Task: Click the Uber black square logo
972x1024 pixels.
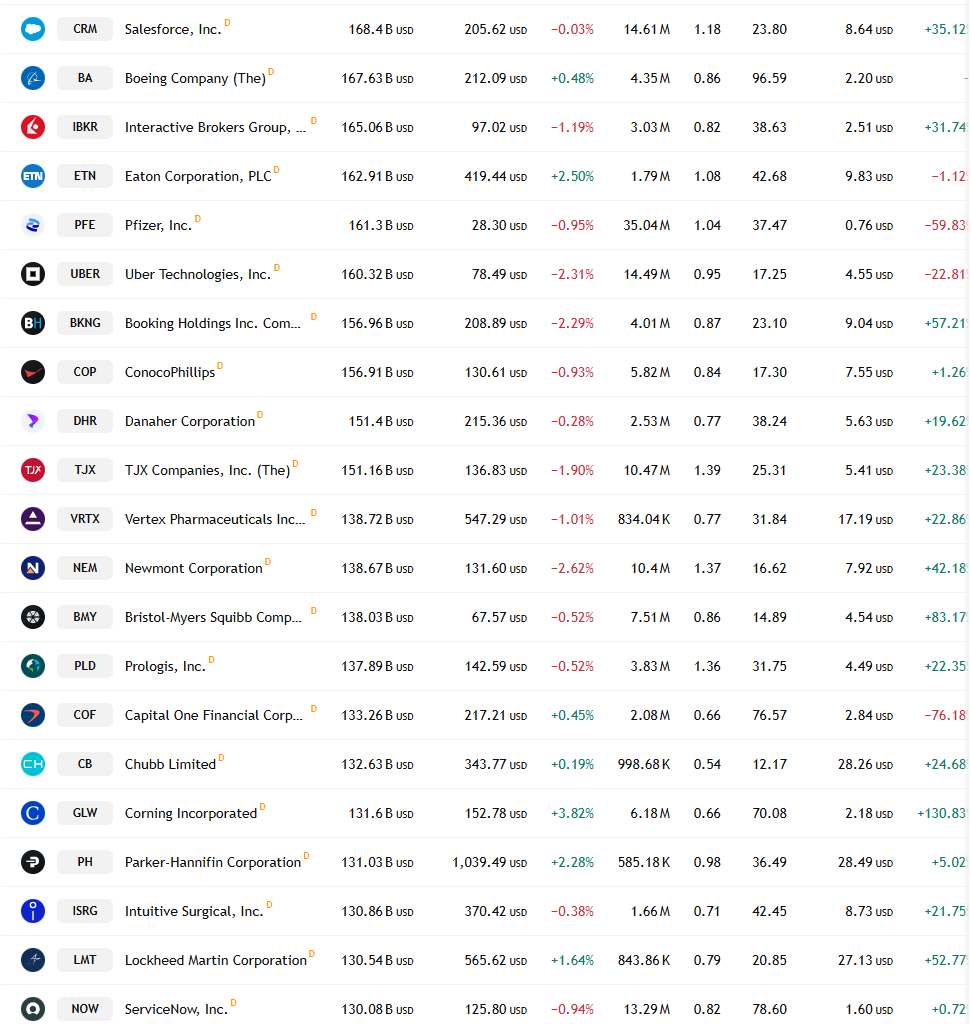Action: [33, 274]
